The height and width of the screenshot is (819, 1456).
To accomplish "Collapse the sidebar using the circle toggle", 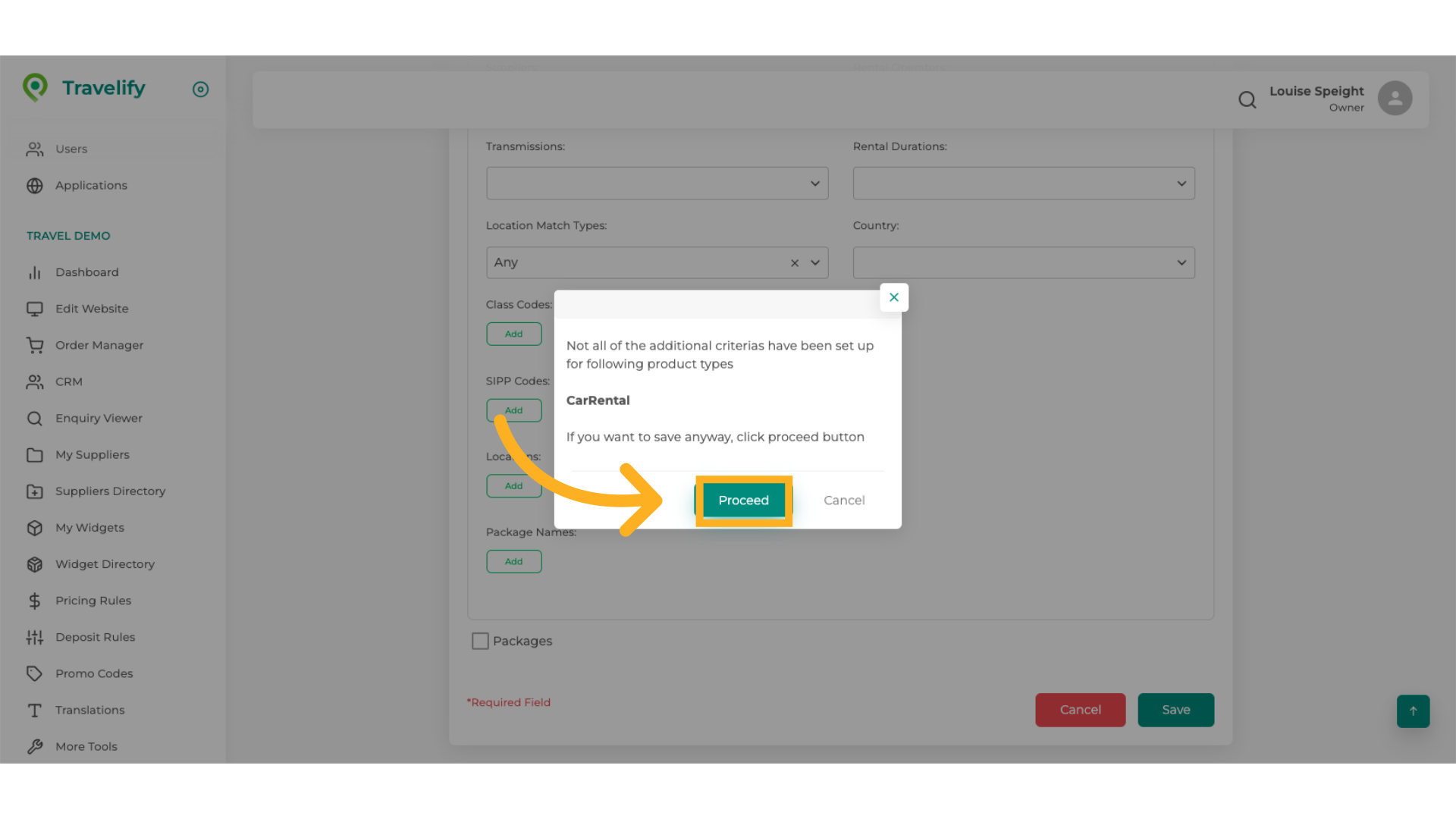I will pyautogui.click(x=200, y=89).
